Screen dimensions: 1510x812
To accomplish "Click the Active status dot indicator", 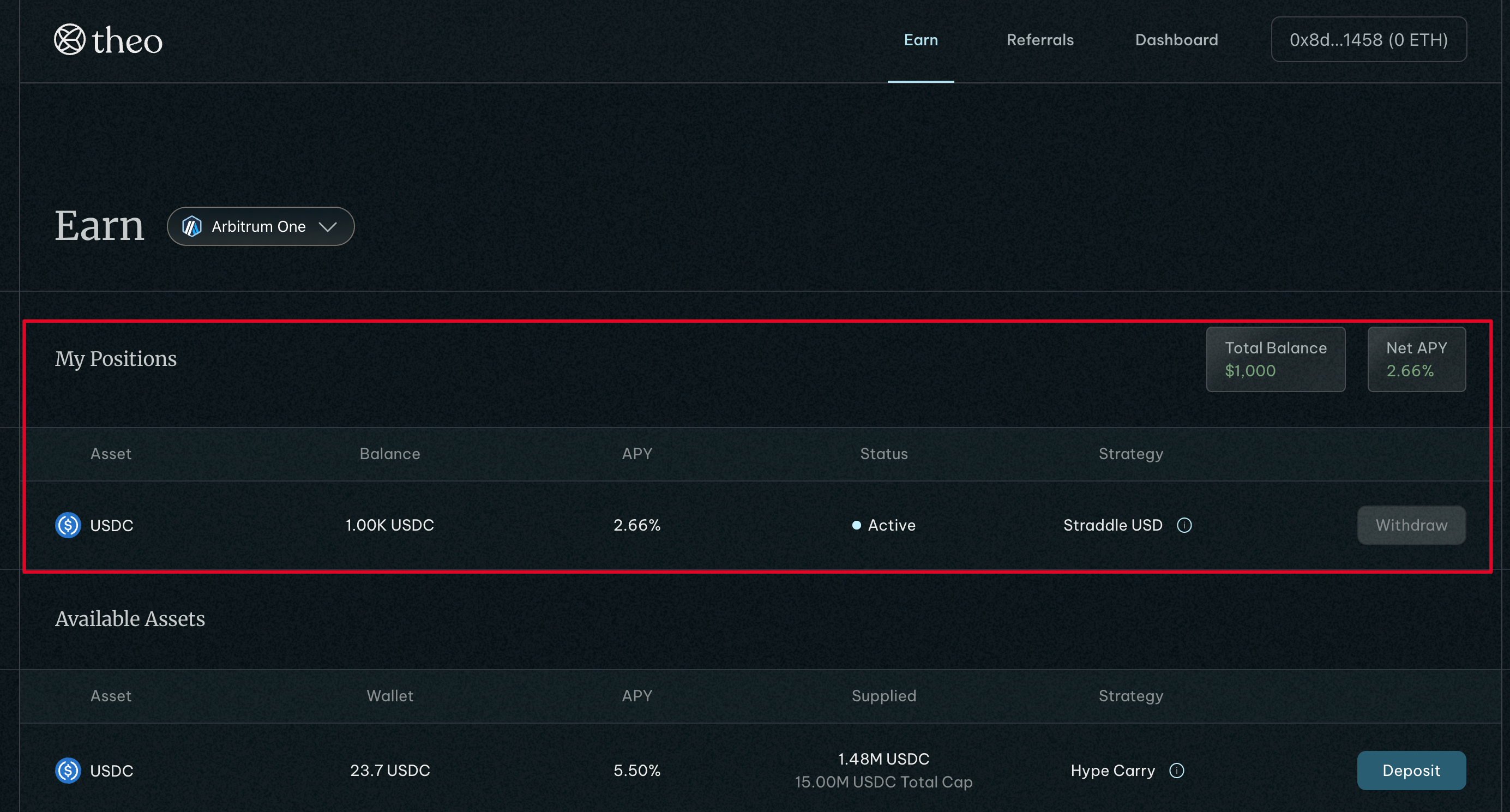I will [x=856, y=525].
